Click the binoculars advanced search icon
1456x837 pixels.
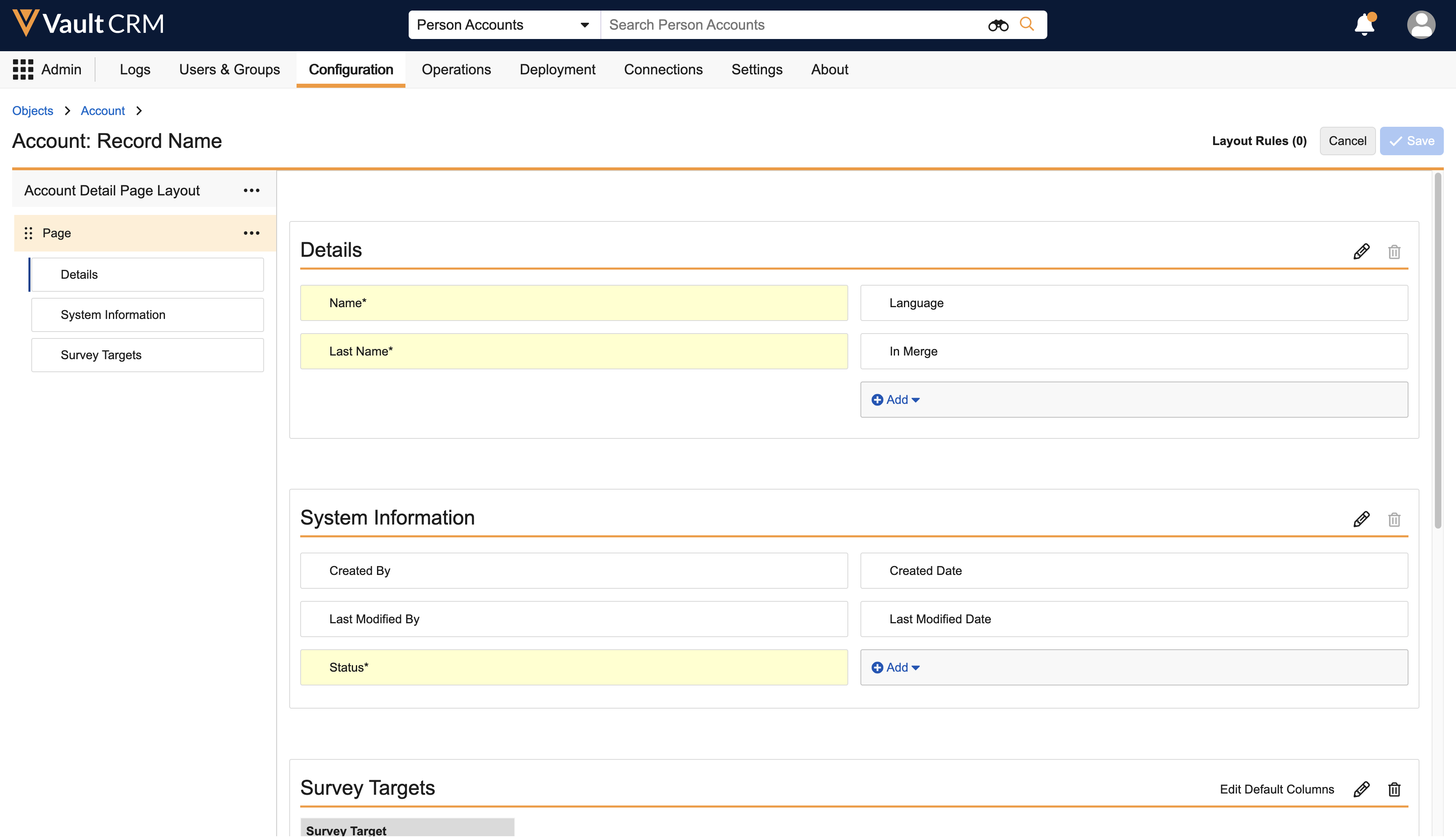click(x=998, y=25)
